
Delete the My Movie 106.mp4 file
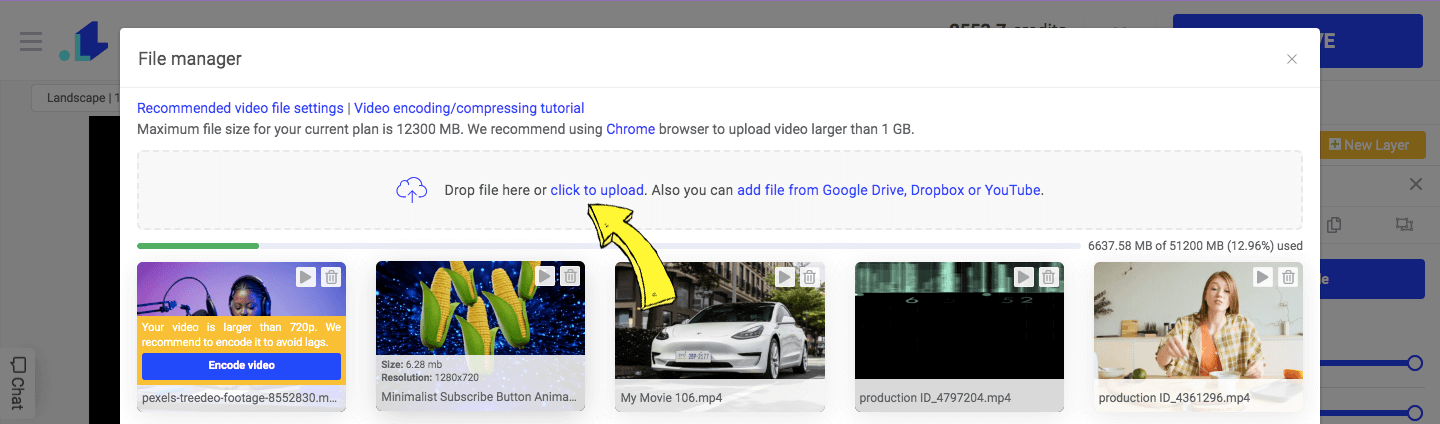tap(810, 276)
